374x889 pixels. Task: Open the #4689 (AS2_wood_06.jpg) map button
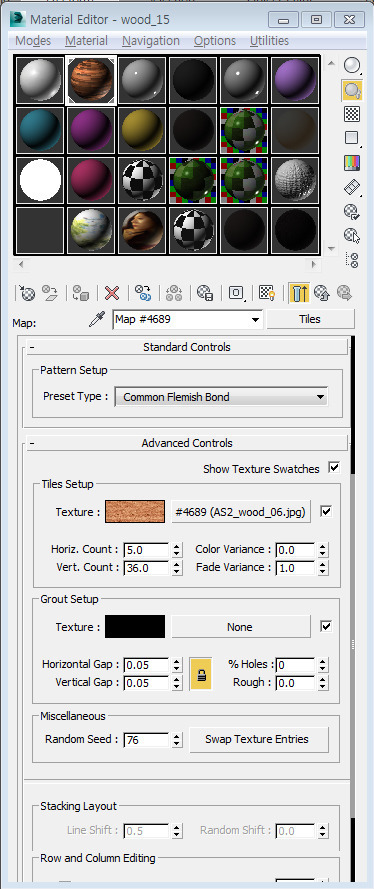(x=241, y=513)
